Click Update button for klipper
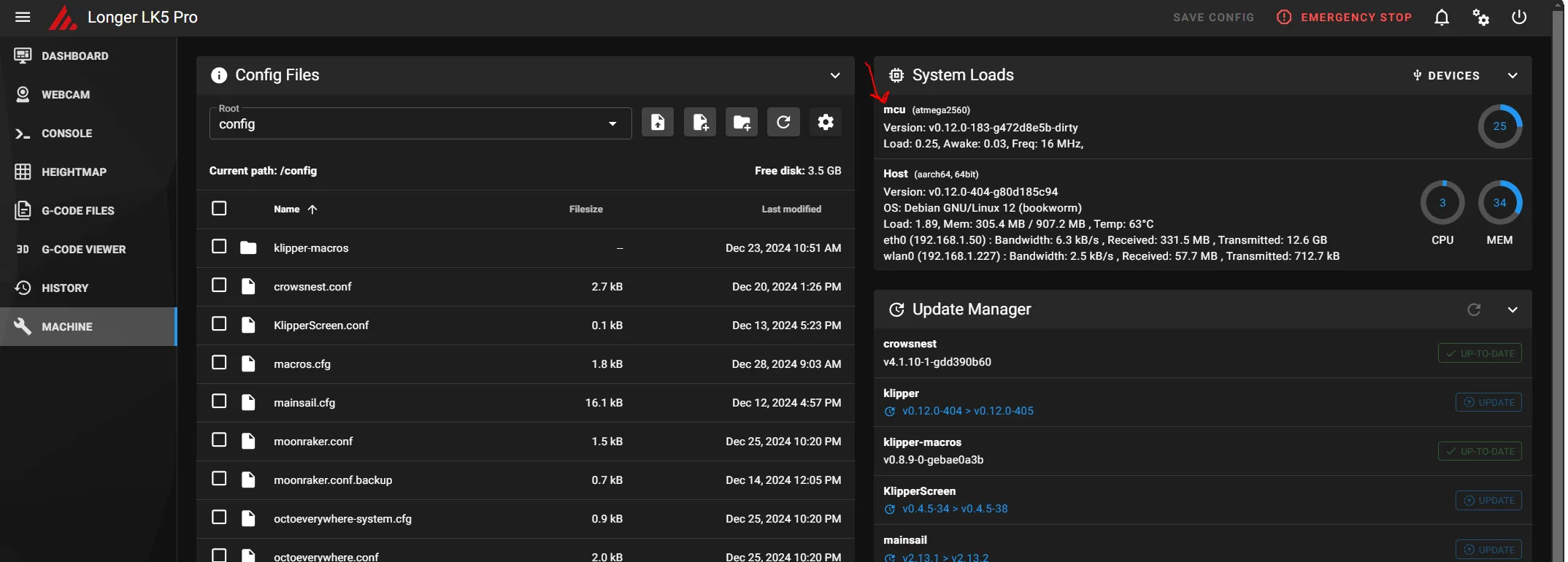Image resolution: width=1568 pixels, height=562 pixels. click(1488, 402)
